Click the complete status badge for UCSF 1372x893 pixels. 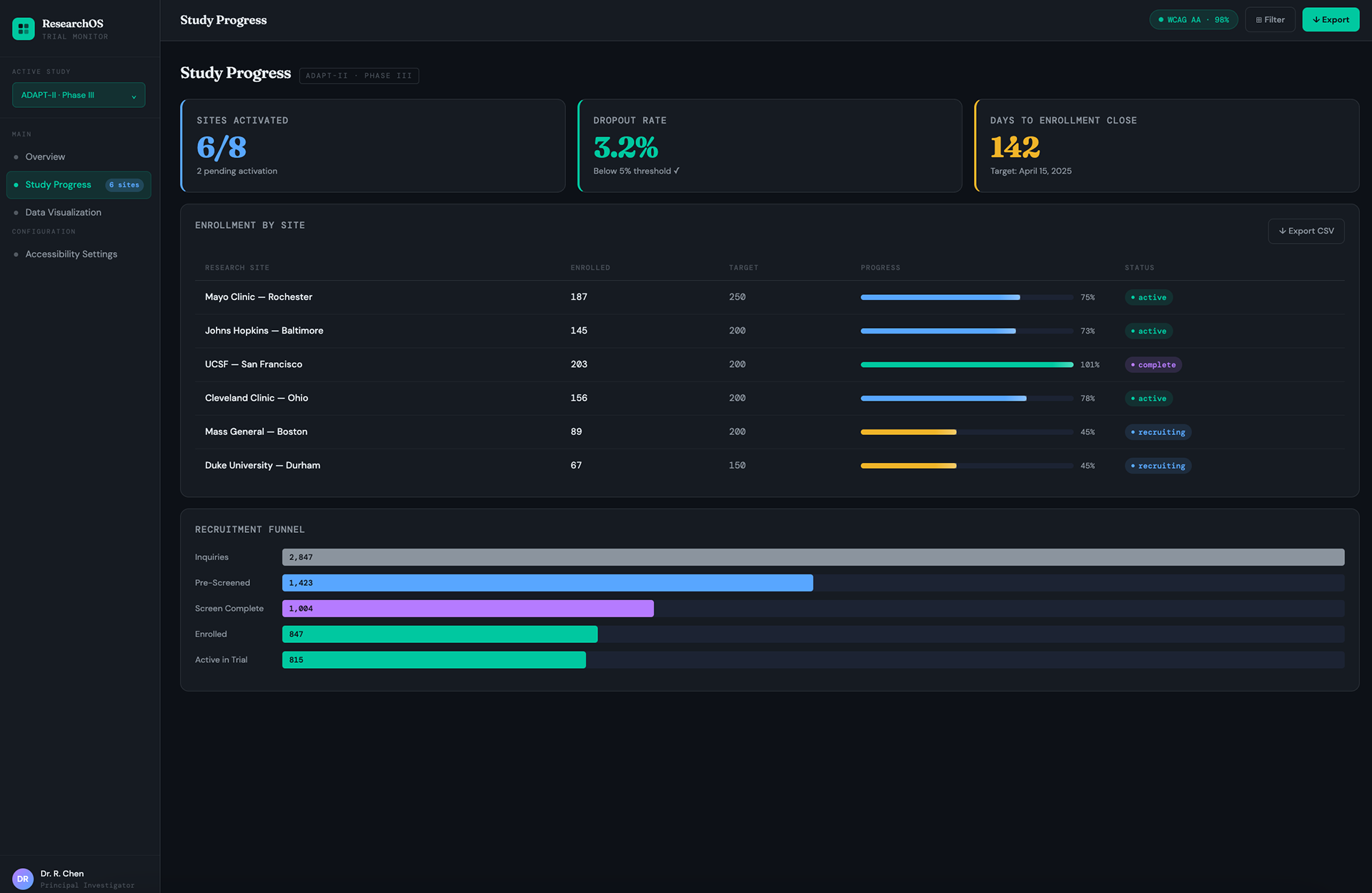(1153, 365)
